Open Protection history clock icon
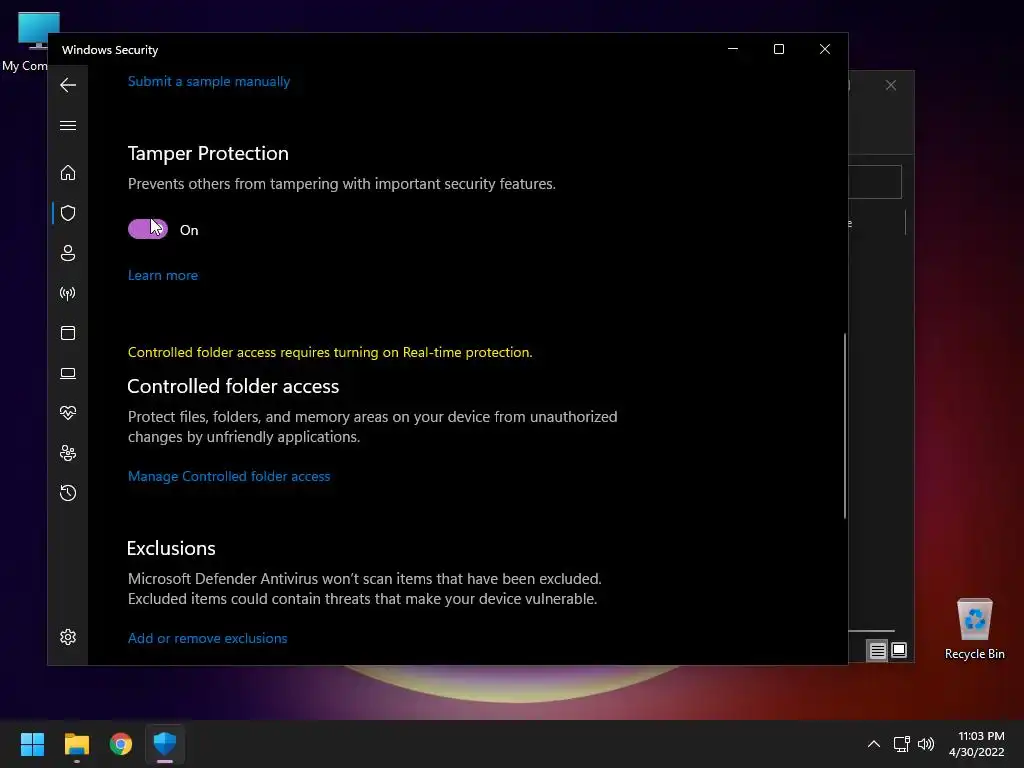1024x768 pixels. 68,493
